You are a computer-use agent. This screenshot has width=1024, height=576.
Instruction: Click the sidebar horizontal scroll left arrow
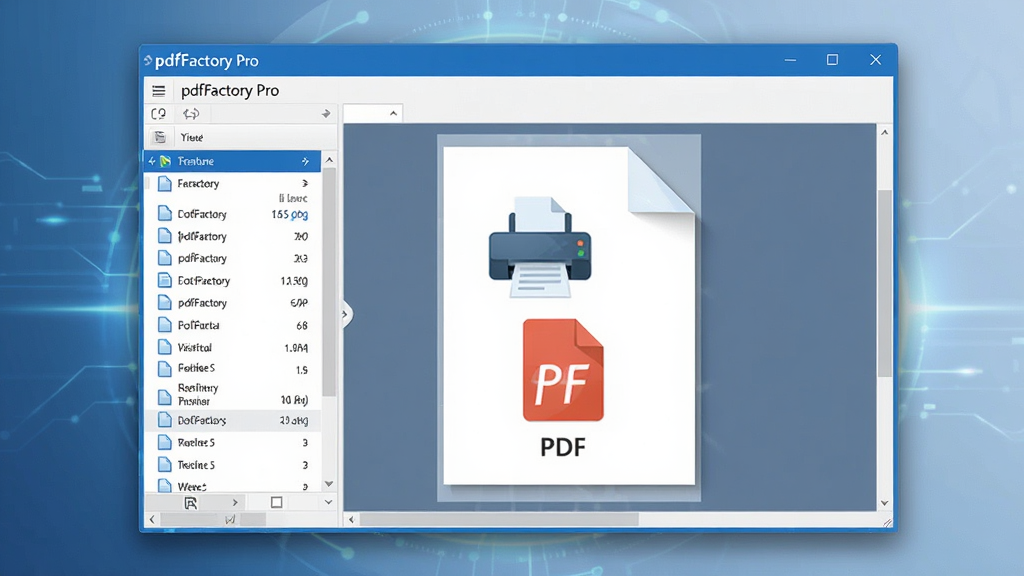(152, 520)
